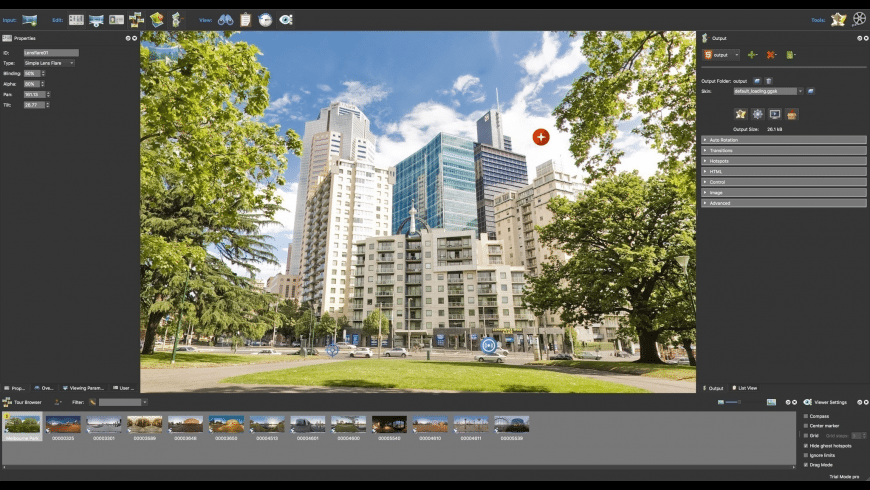The width and height of the screenshot is (870, 490).
Task: Switch to the Properties tab at the panel bottom
Action: click(15, 388)
